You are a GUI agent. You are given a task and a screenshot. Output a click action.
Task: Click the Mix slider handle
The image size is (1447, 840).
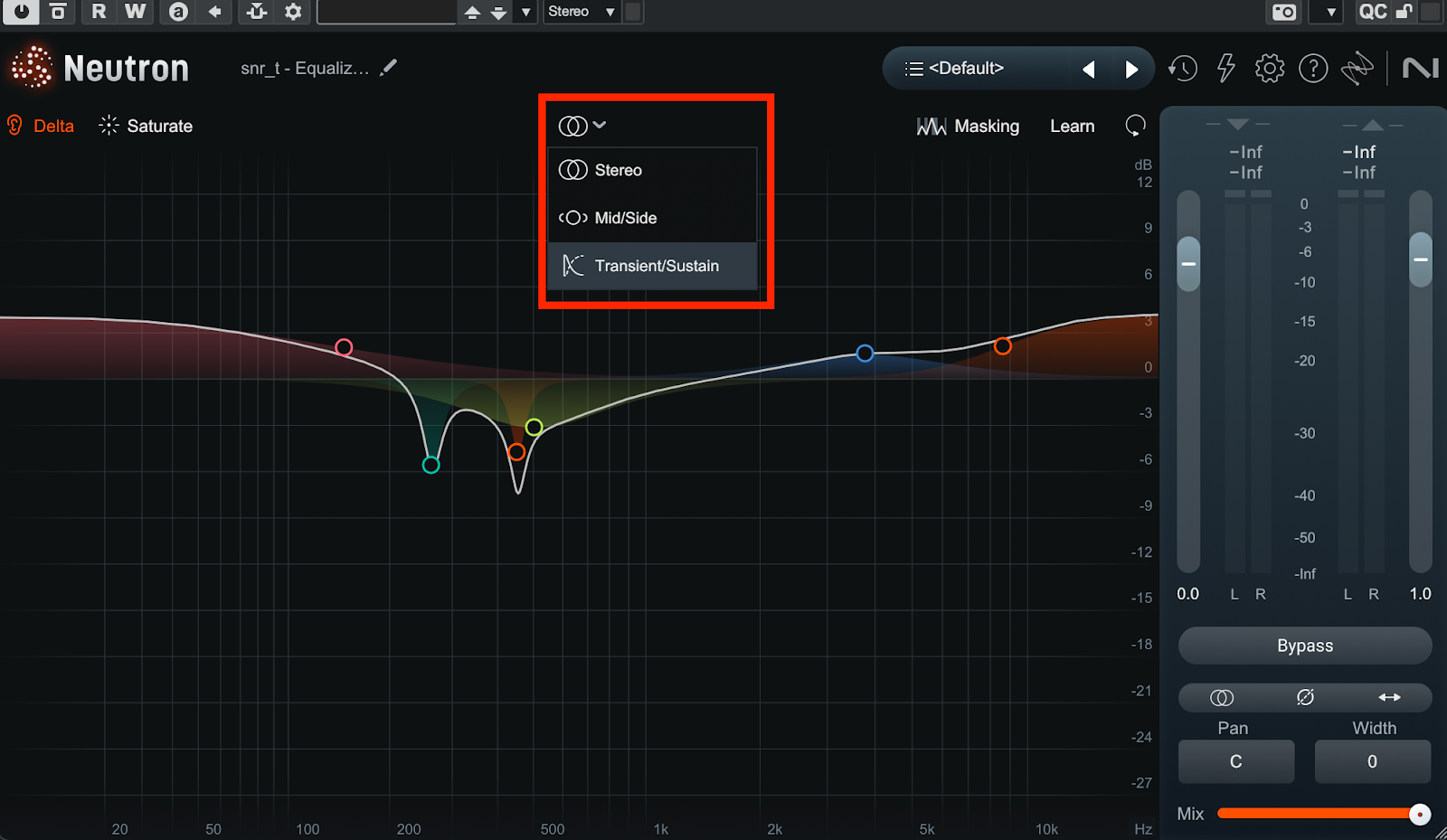pyautogui.click(x=1419, y=814)
